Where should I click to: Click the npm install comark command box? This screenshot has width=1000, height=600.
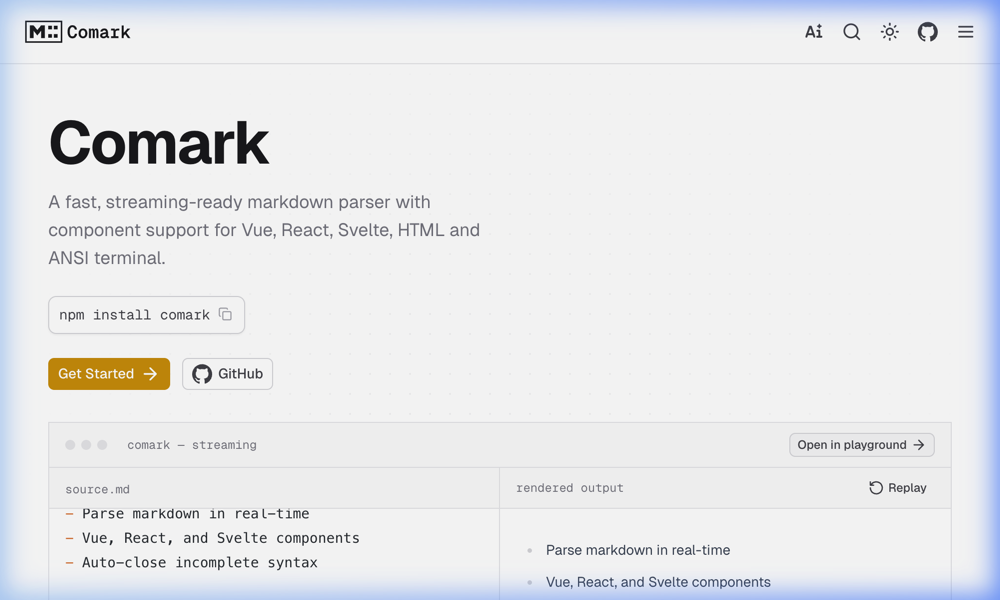pos(146,314)
